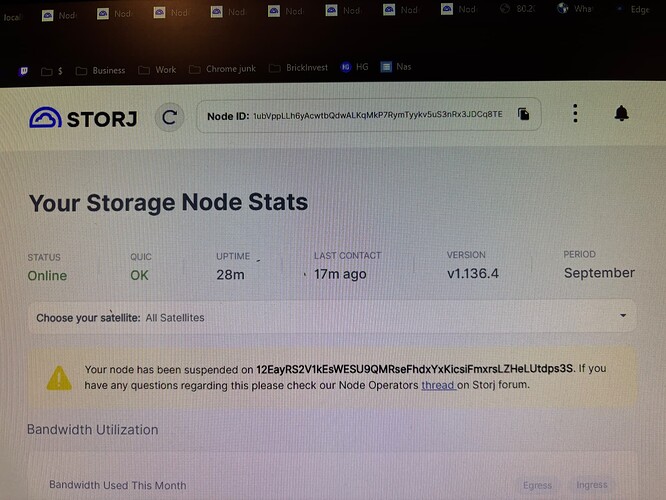
Task: Copy the Node ID to clipboard
Action: point(523,114)
